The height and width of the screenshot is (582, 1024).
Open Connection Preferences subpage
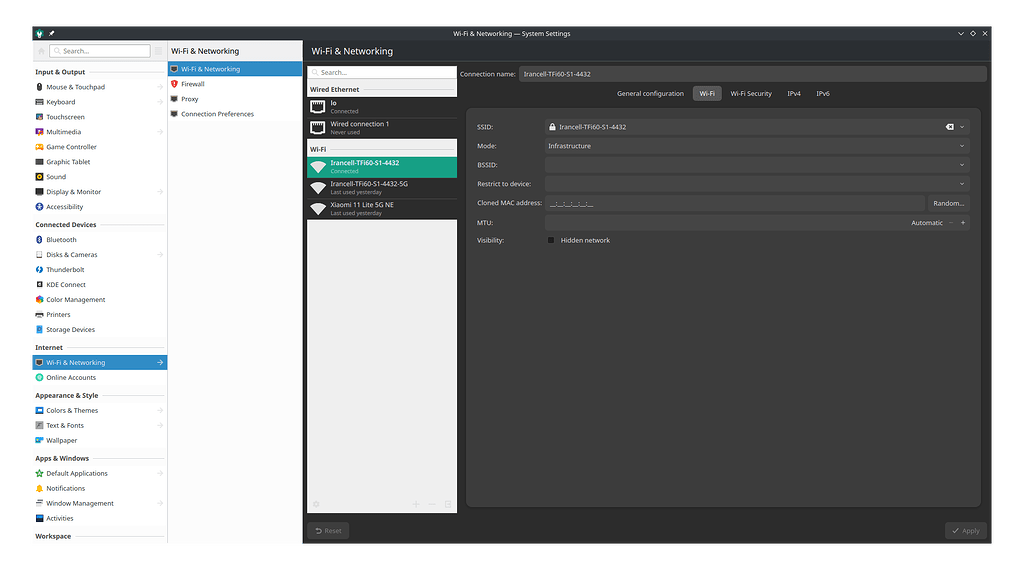tap(235, 114)
